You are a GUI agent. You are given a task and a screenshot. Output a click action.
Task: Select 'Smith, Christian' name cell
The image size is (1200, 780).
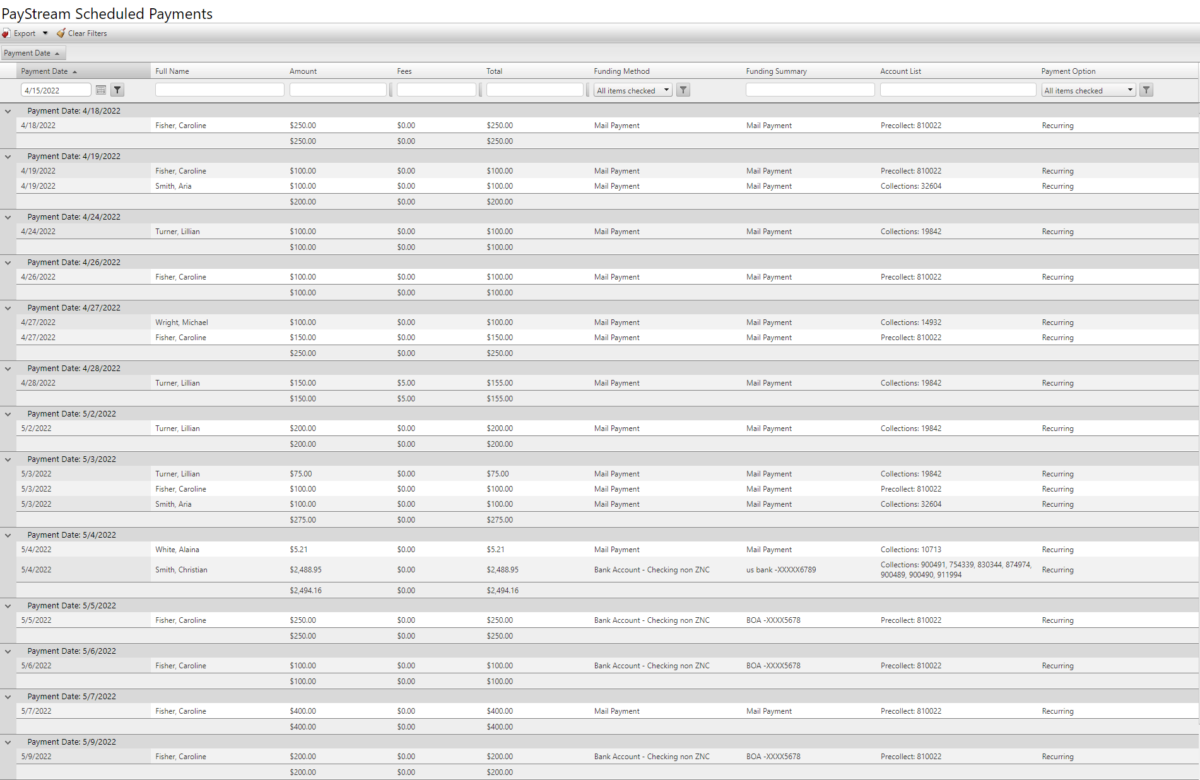pyautogui.click(x=181, y=570)
